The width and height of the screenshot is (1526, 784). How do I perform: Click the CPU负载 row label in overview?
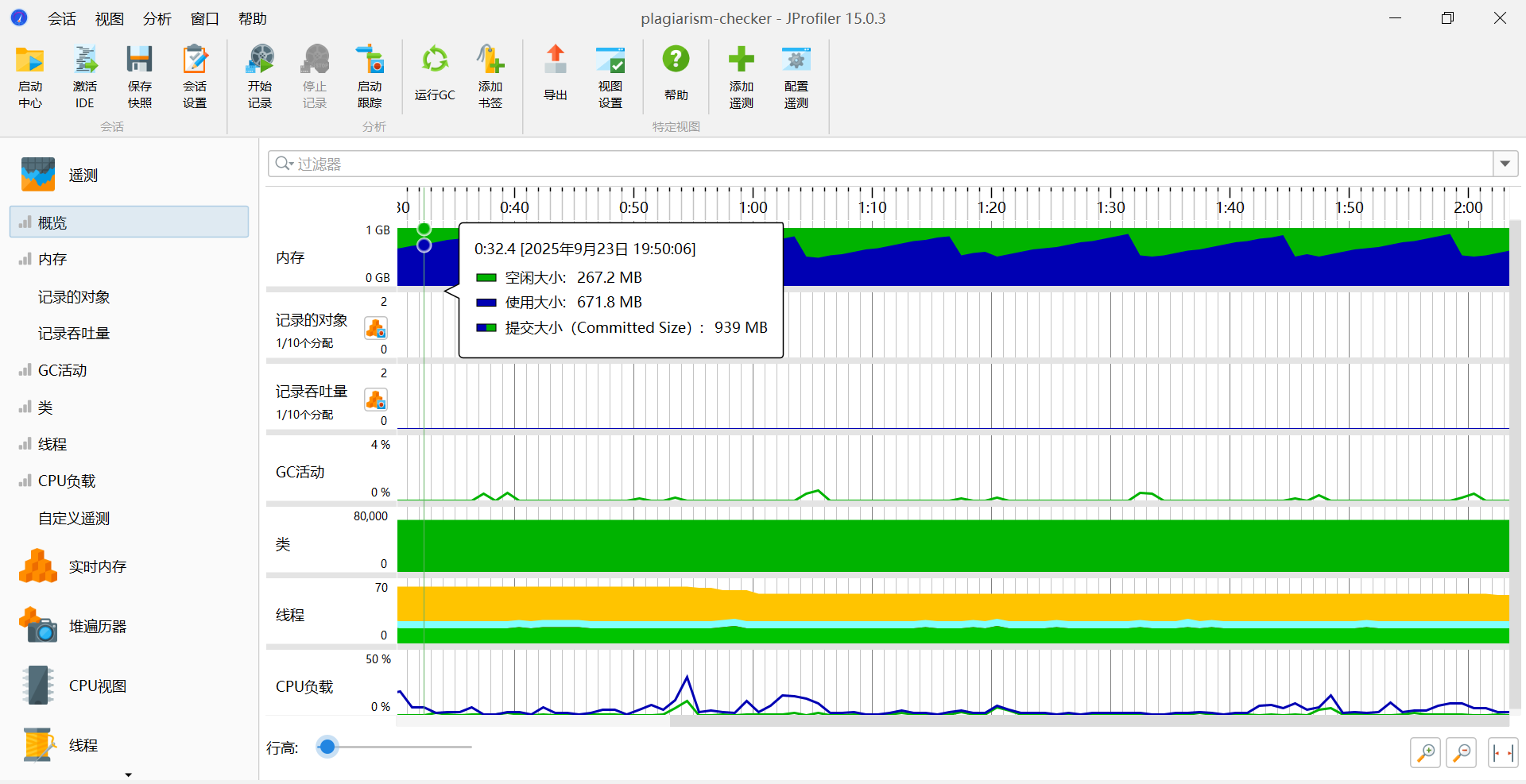[x=304, y=686]
